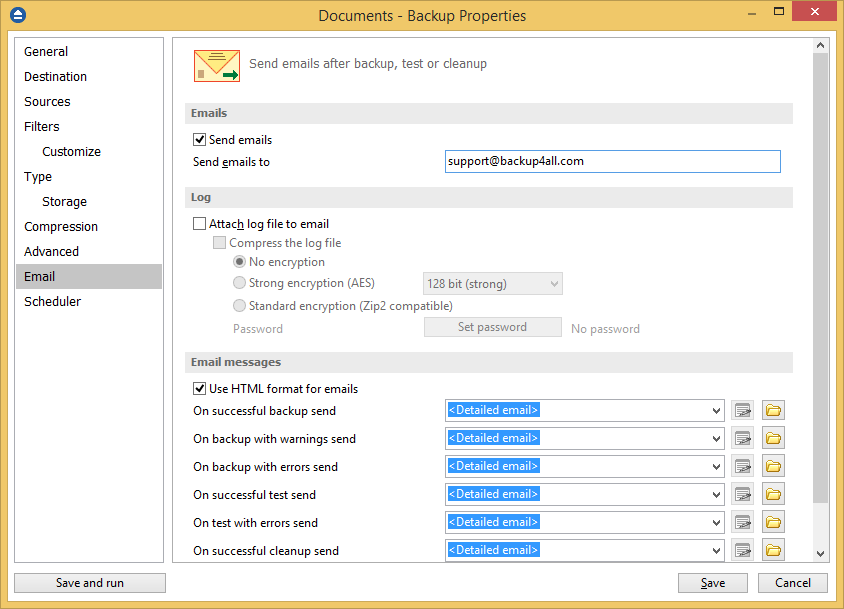The height and width of the screenshot is (609, 844).
Task: Click the app icon in title bar
Action: [17, 15]
